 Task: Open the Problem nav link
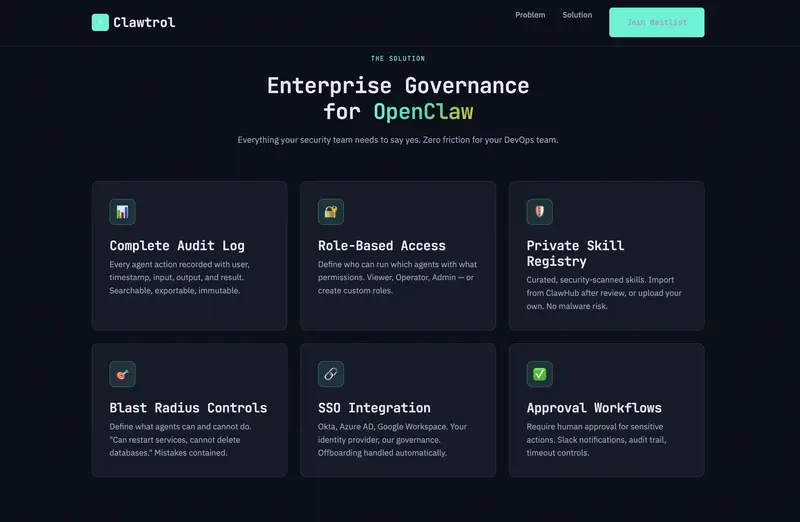530,15
